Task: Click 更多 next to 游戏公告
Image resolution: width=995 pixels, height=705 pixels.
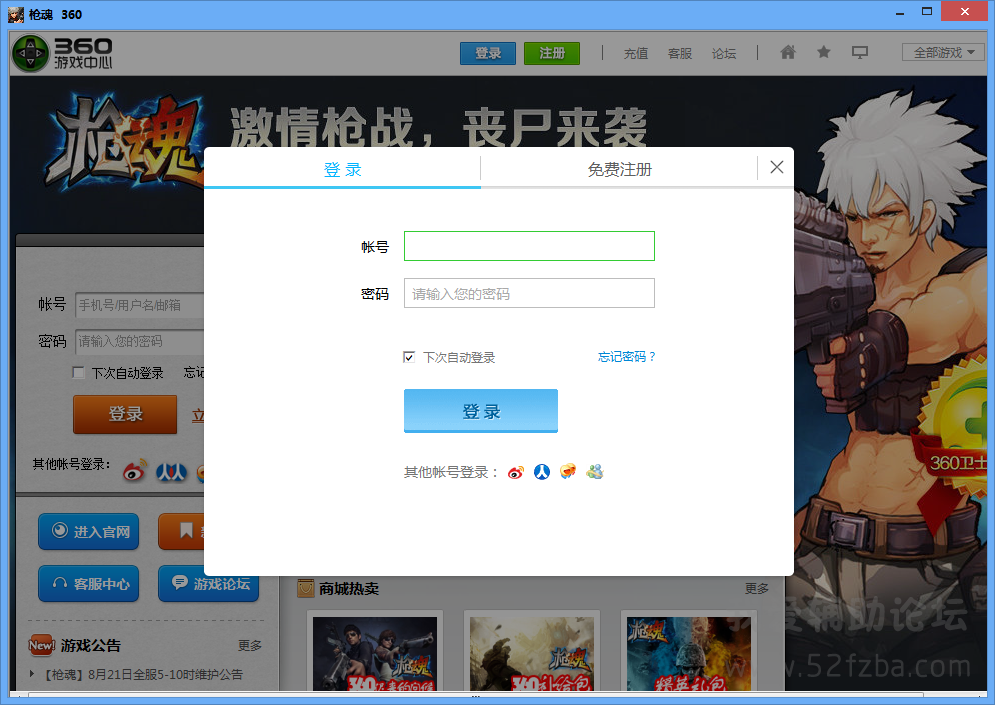Action: (x=249, y=645)
